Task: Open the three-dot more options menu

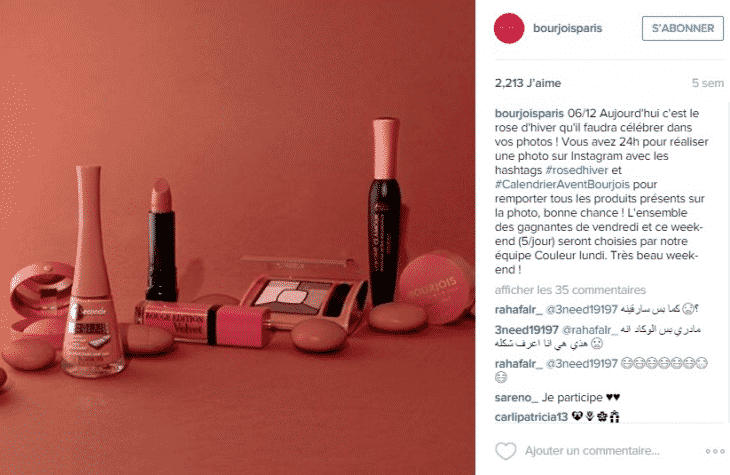Action: pos(715,451)
